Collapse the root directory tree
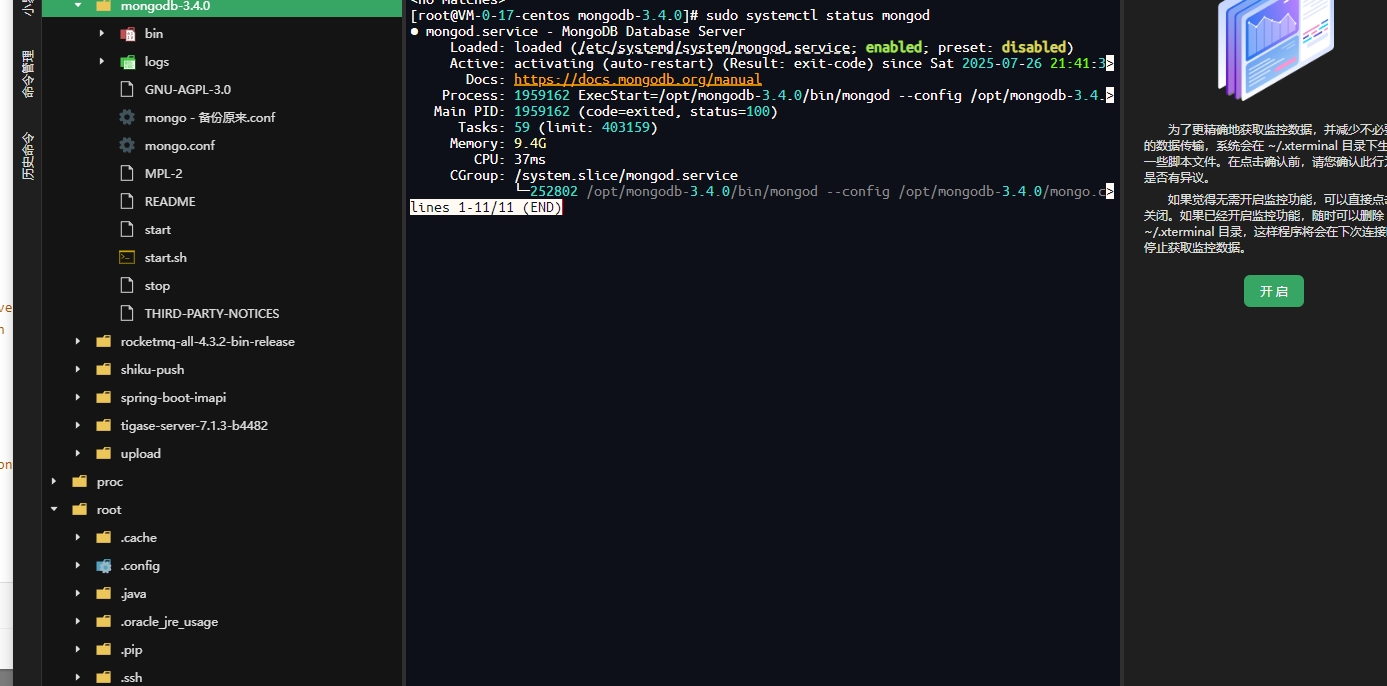The height and width of the screenshot is (686, 1387). 54,509
